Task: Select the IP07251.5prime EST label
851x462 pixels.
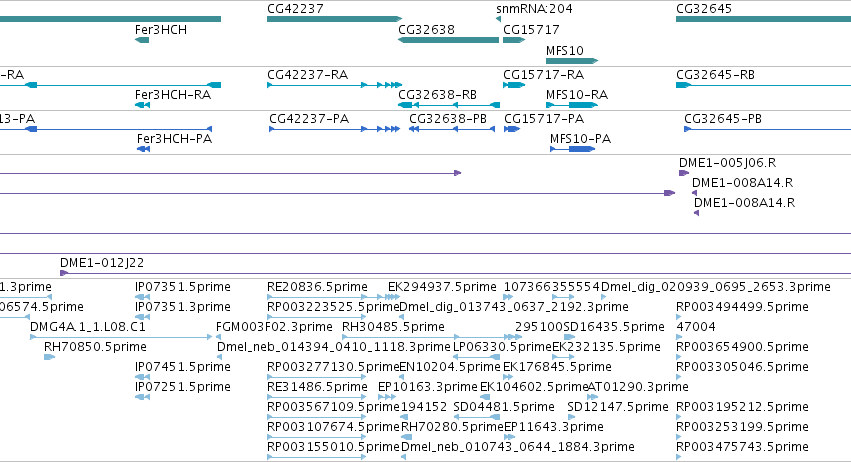Action: pyautogui.click(x=183, y=387)
